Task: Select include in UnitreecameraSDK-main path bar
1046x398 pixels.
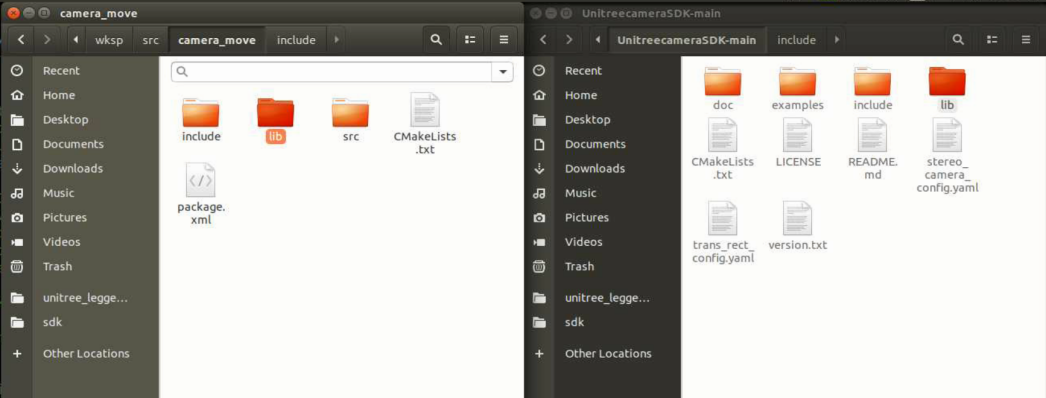Action: point(797,40)
